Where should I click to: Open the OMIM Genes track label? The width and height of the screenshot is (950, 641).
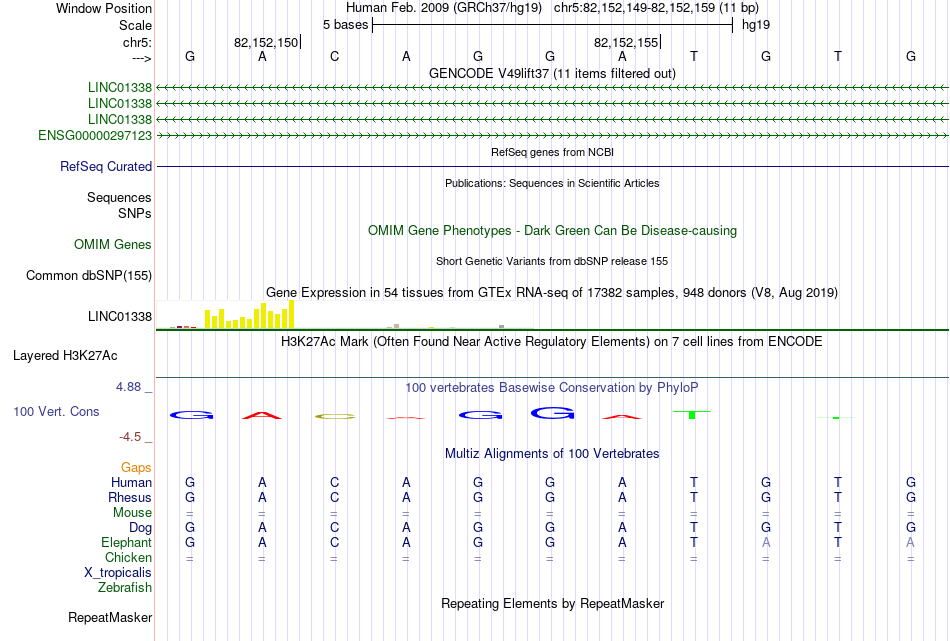click(x=113, y=245)
